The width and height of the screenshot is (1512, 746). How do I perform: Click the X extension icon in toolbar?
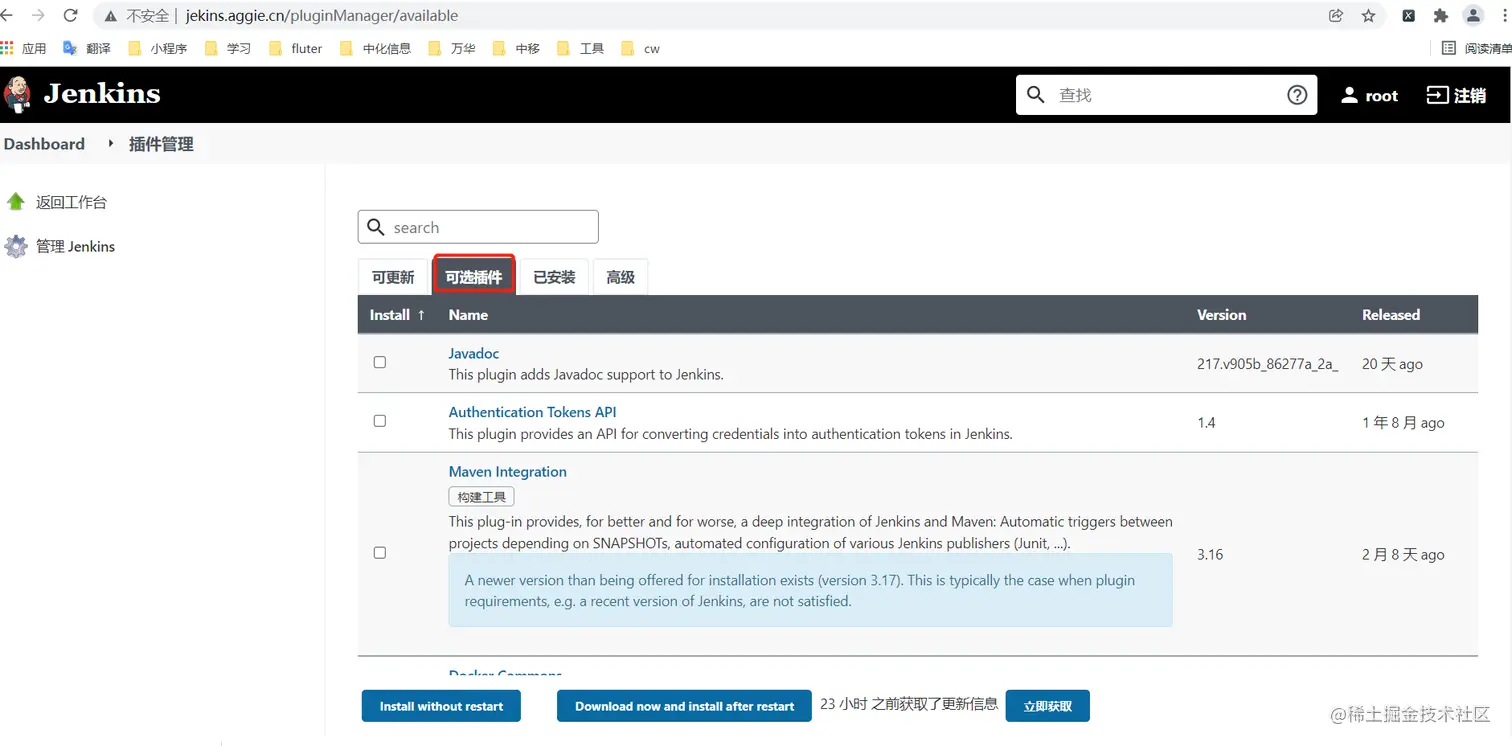point(1408,16)
